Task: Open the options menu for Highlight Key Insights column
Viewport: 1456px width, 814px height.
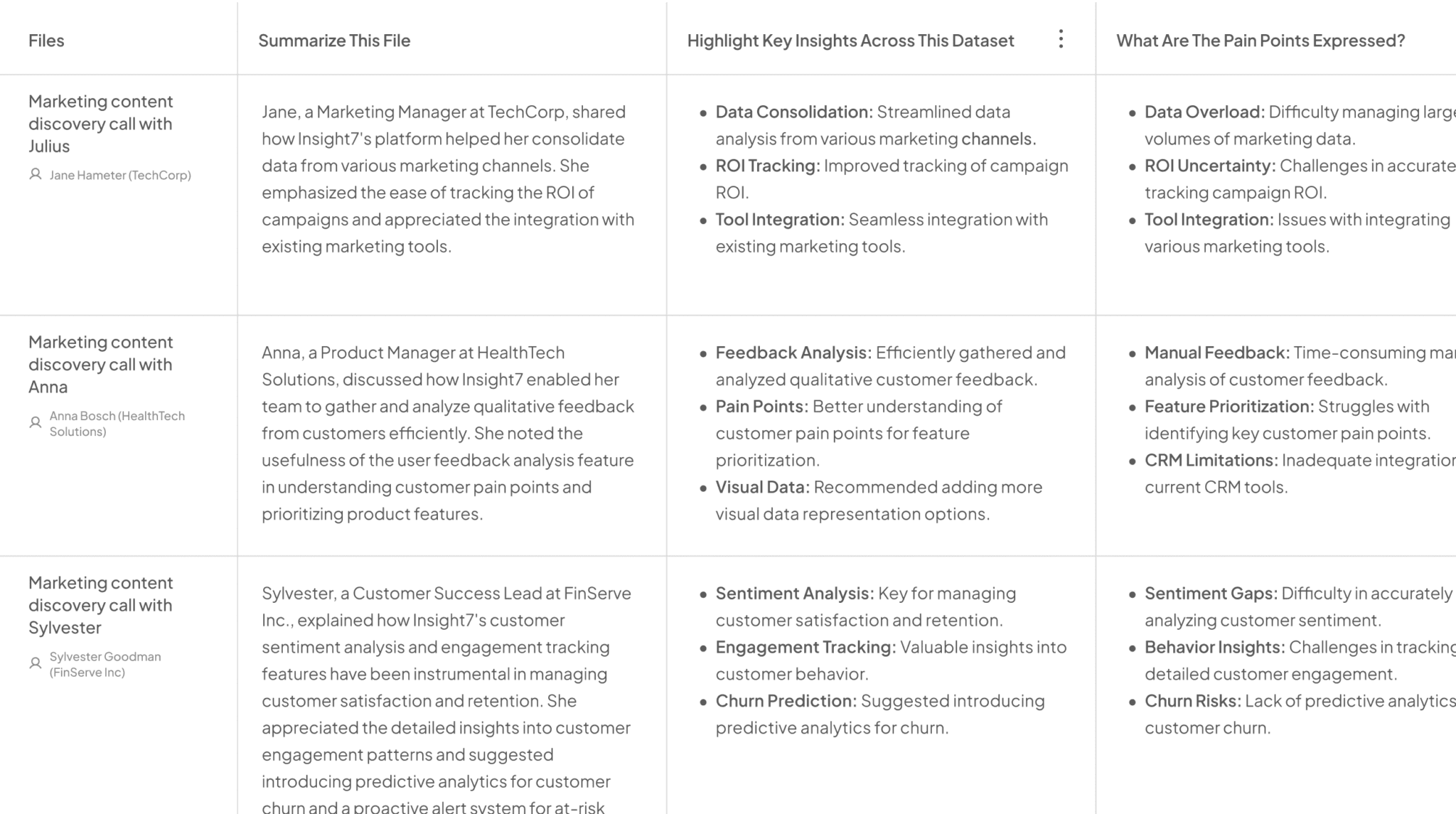Action: click(x=1060, y=40)
